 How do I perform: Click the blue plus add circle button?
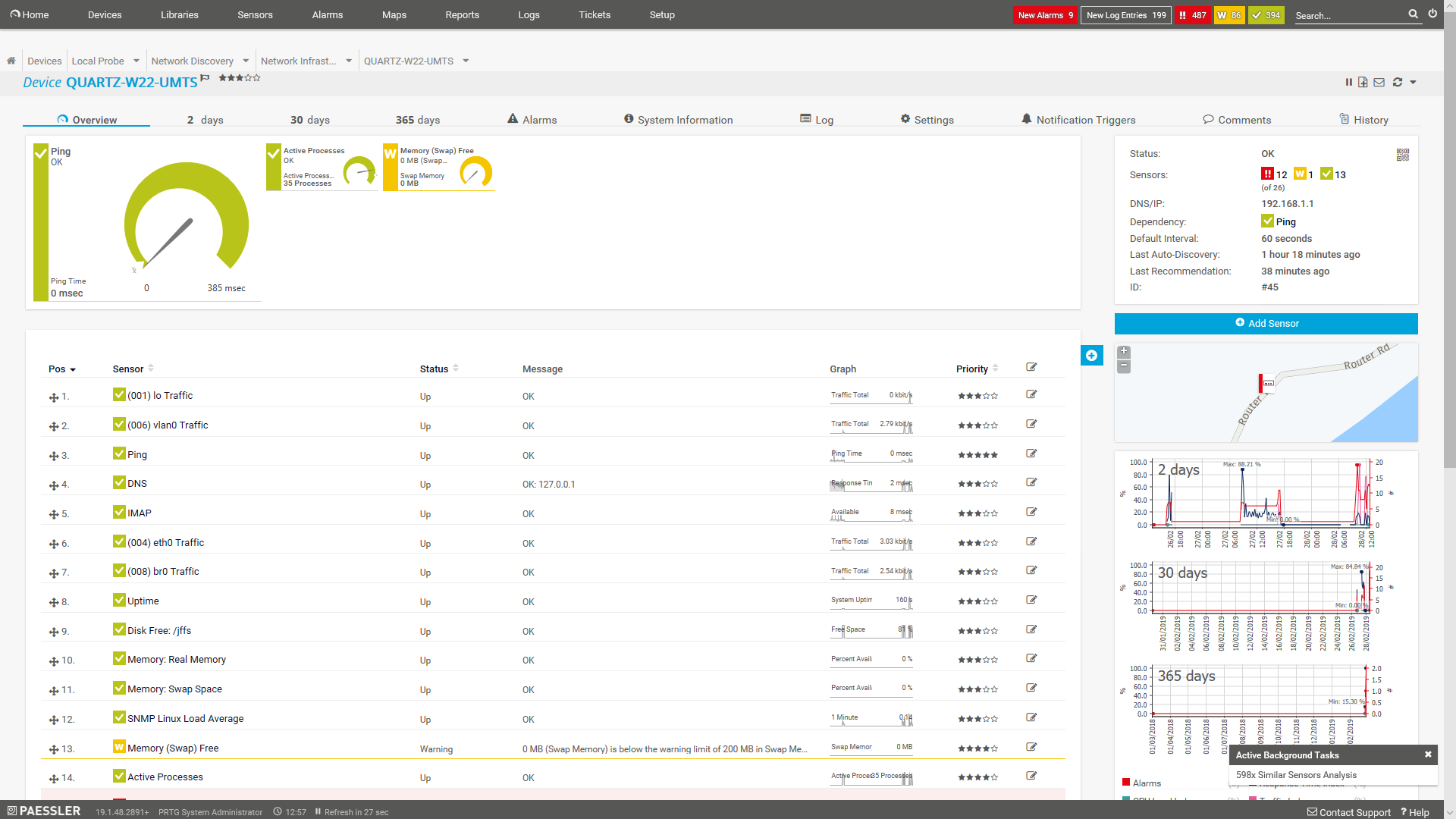pos(1092,355)
